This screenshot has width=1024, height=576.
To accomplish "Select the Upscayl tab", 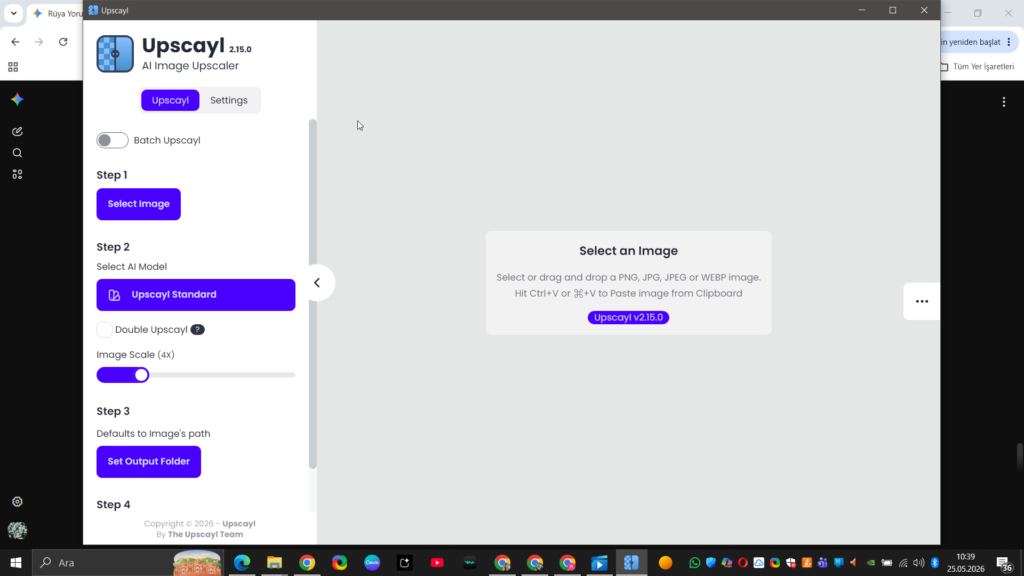I will coord(170,100).
